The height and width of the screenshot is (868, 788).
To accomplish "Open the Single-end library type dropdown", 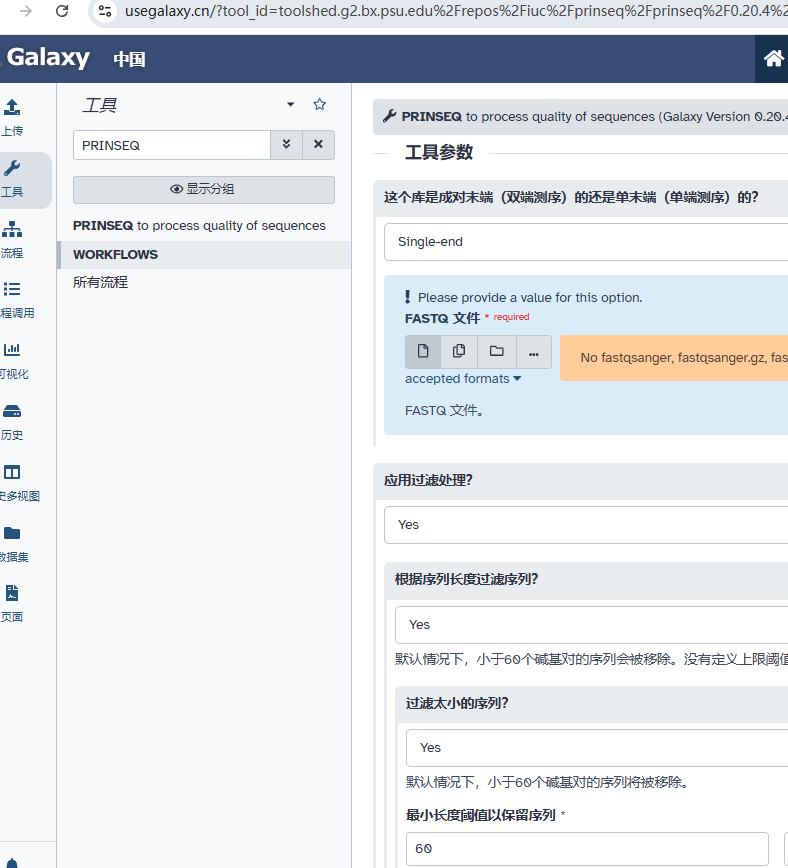I will [586, 242].
